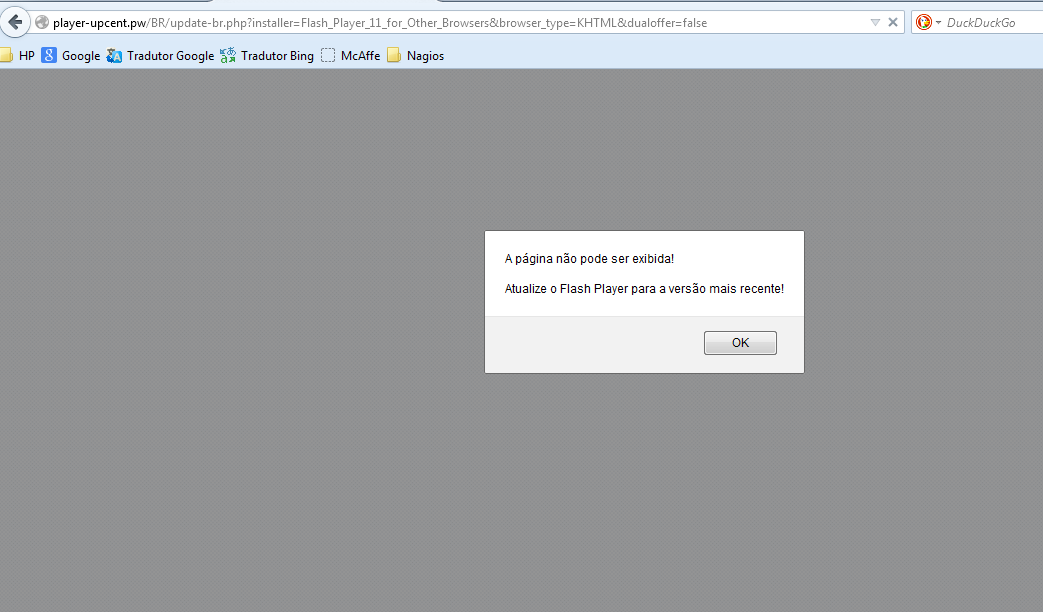
Task: Open the Nagios bookmark folder
Action: pyautogui.click(x=416, y=56)
